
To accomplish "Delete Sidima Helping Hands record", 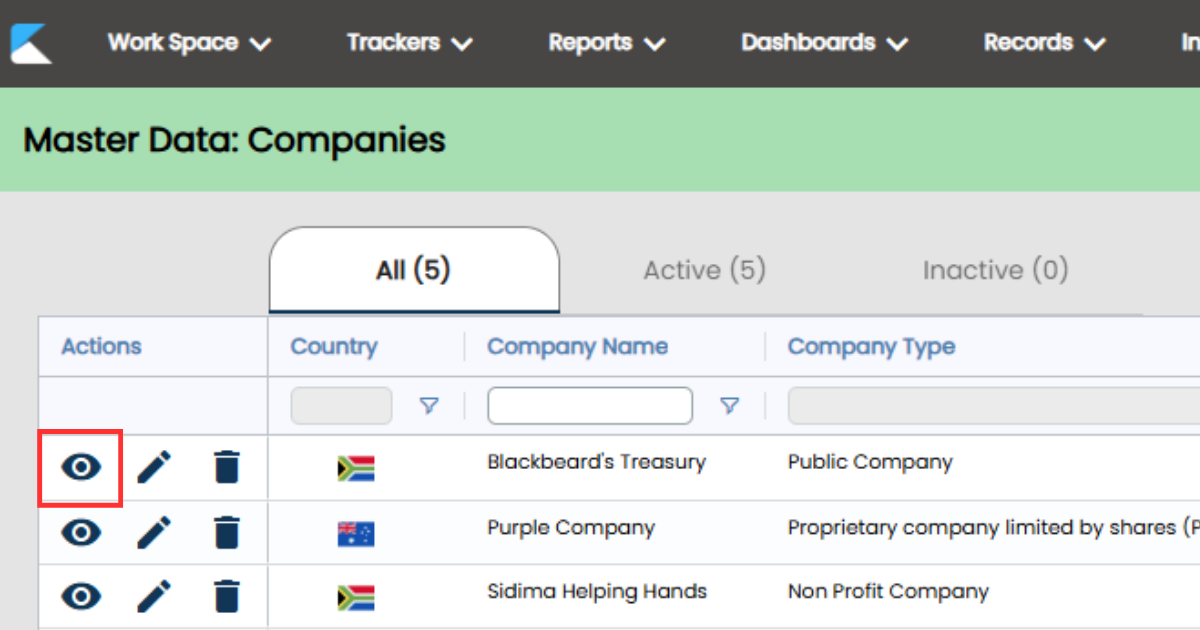I will click(x=227, y=597).
